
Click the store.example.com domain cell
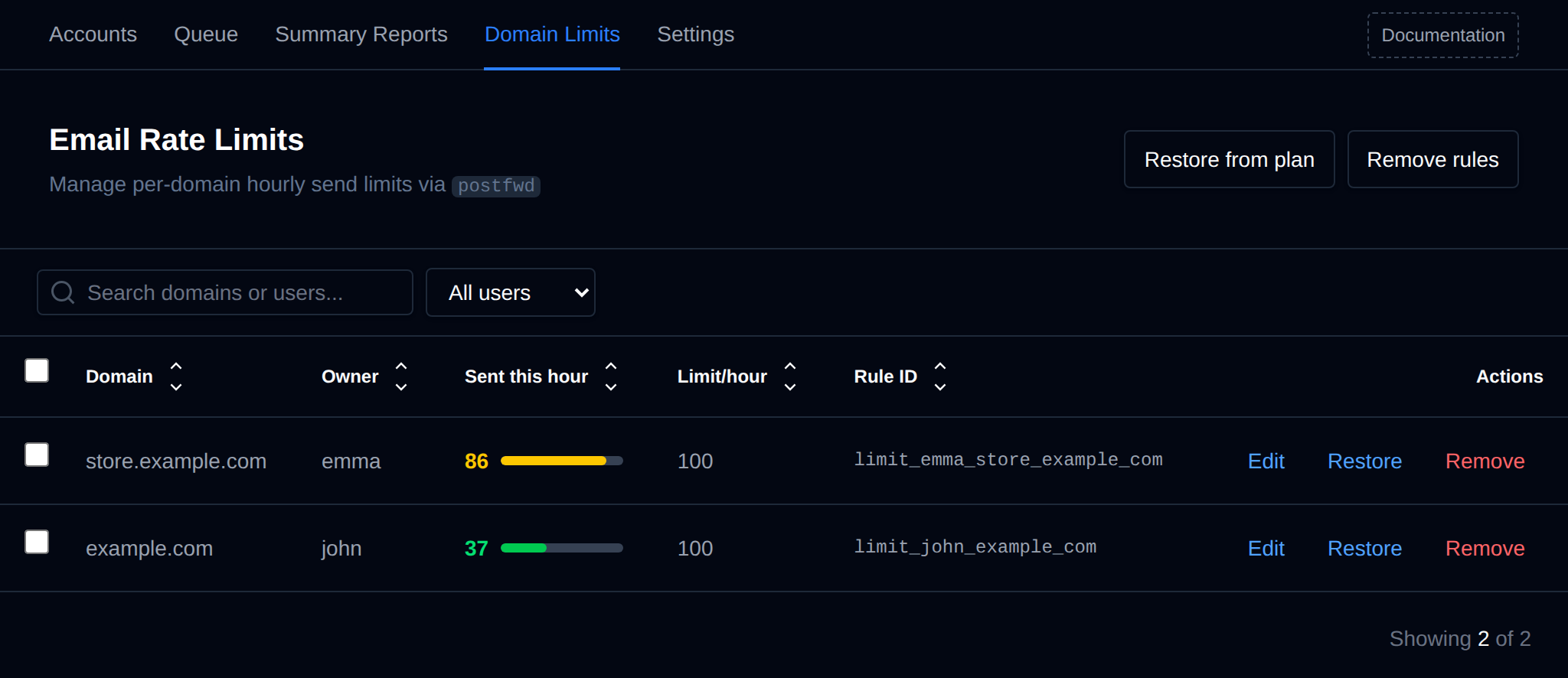(176, 461)
